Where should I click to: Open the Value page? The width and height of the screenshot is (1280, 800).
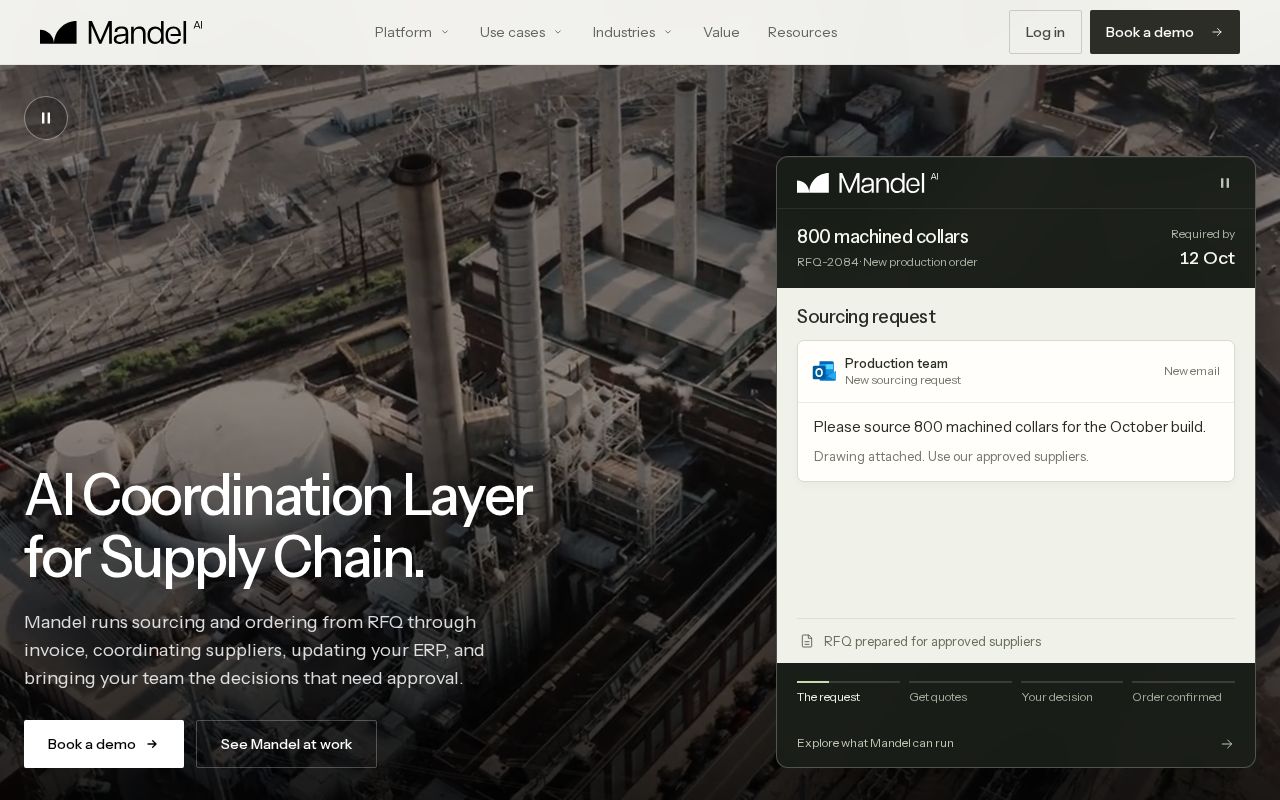pyautogui.click(x=721, y=32)
